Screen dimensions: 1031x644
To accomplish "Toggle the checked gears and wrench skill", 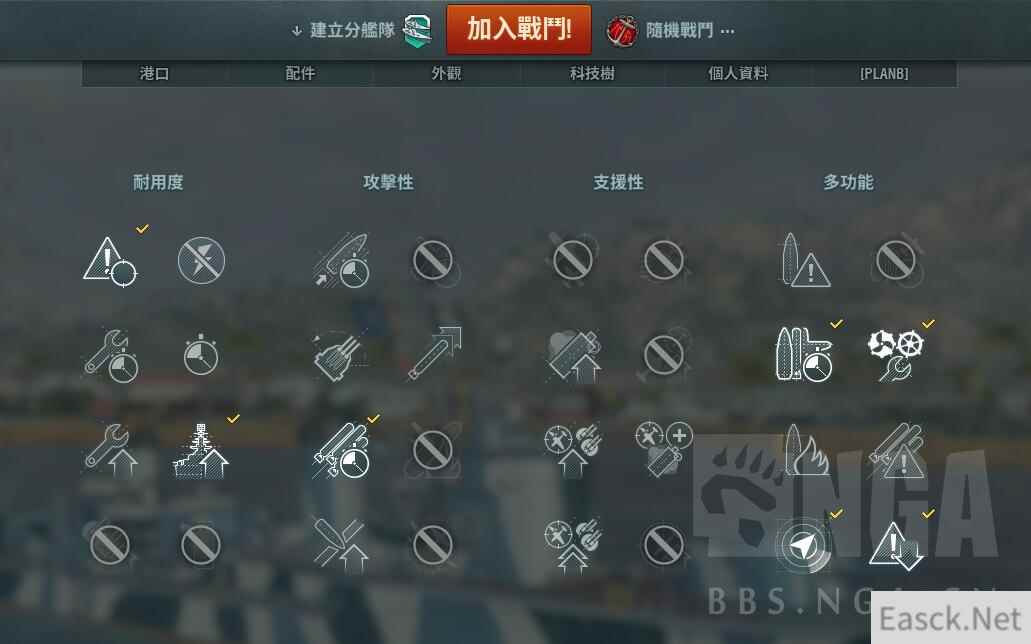I will 896,355.
